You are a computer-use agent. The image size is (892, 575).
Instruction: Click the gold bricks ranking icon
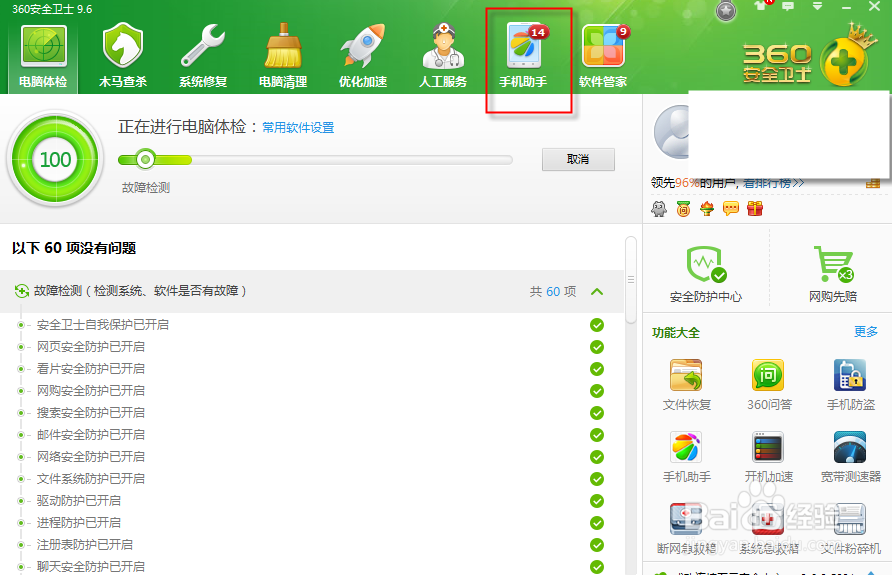[873, 183]
